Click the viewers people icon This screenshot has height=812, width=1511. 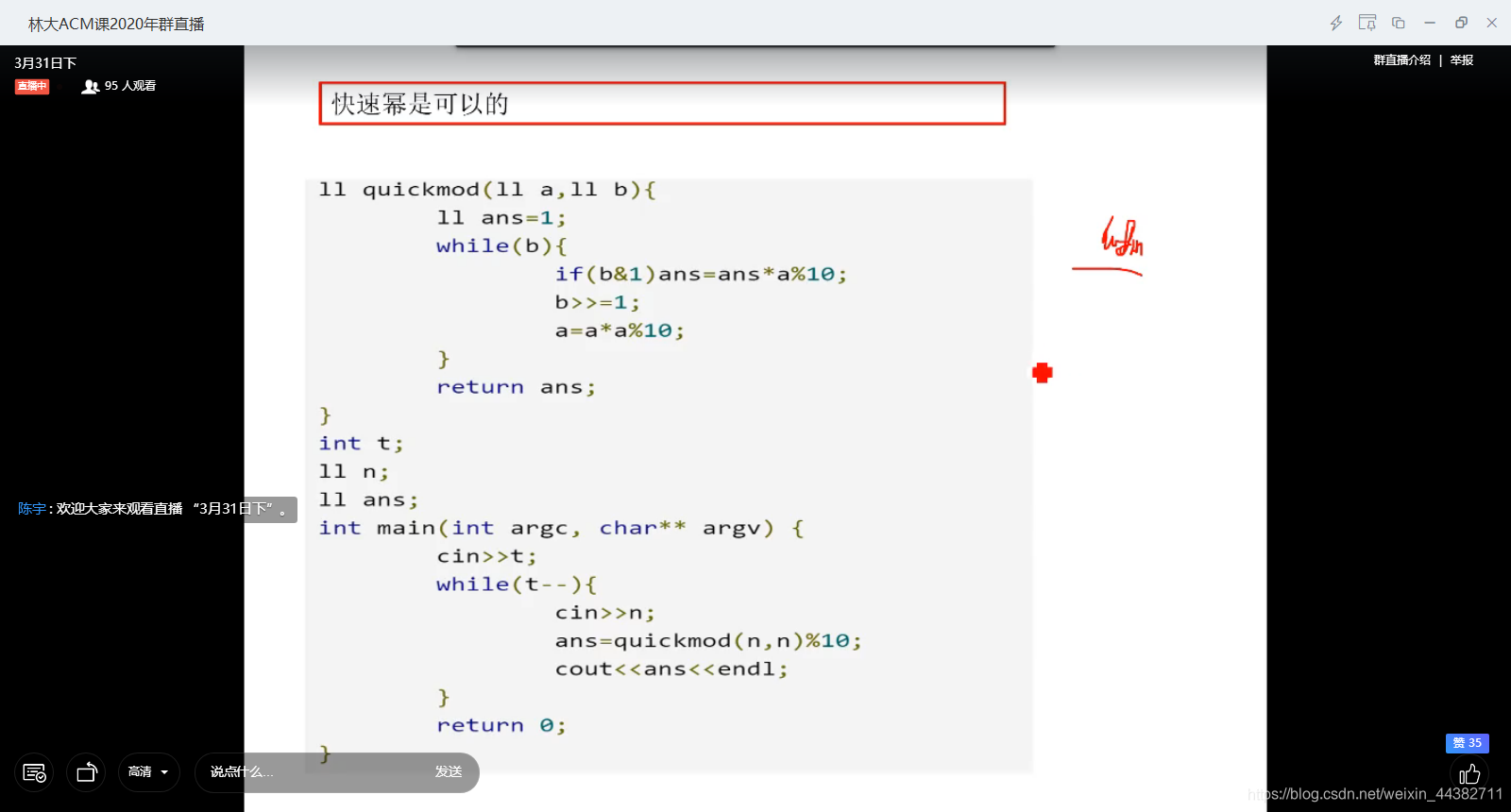click(x=91, y=86)
